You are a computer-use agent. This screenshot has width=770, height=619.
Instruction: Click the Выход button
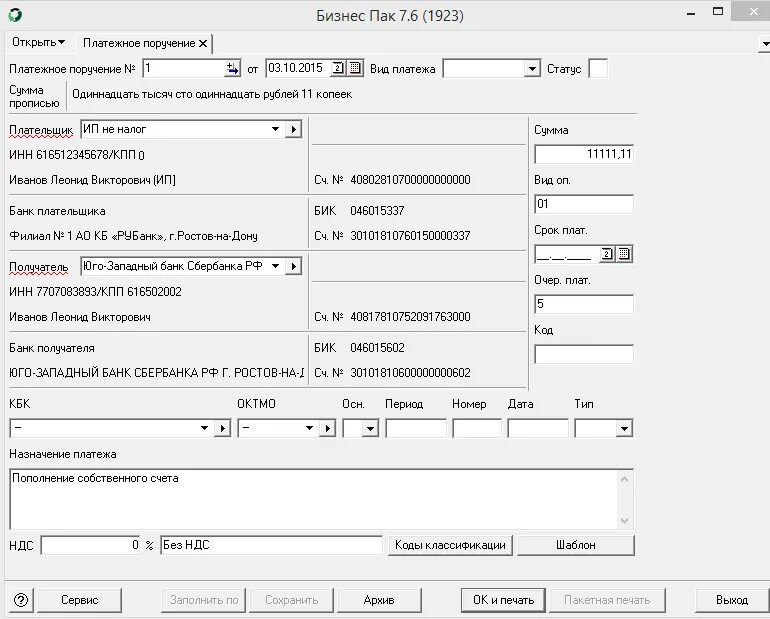click(x=732, y=600)
